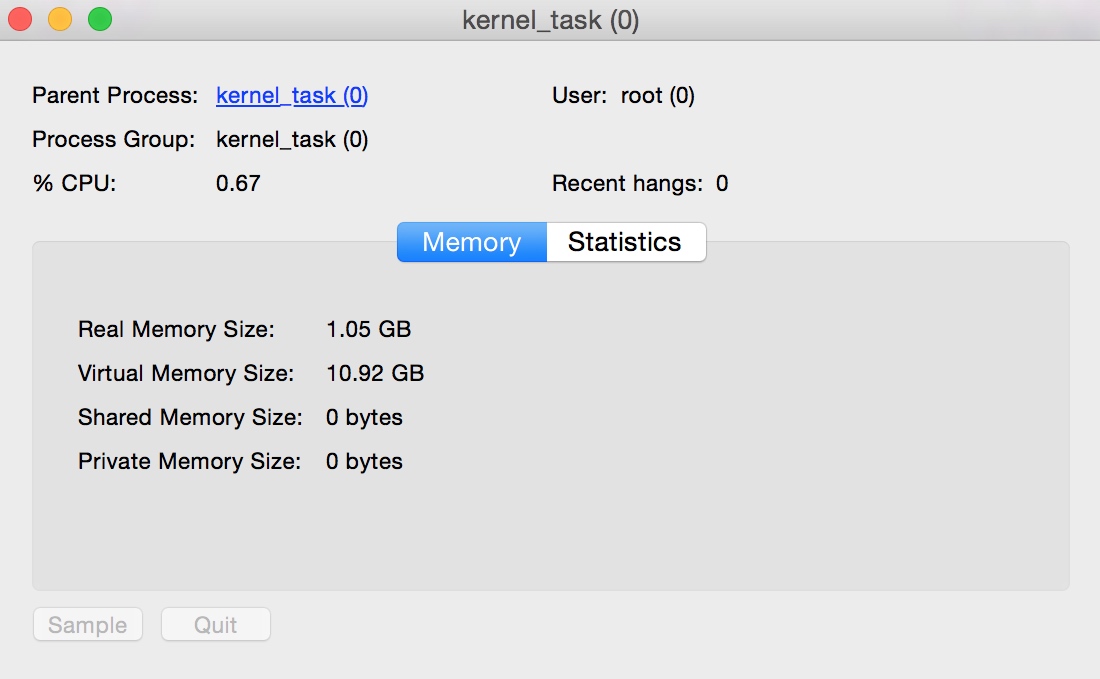Click the 10.92 GB virtual memory value

[375, 373]
